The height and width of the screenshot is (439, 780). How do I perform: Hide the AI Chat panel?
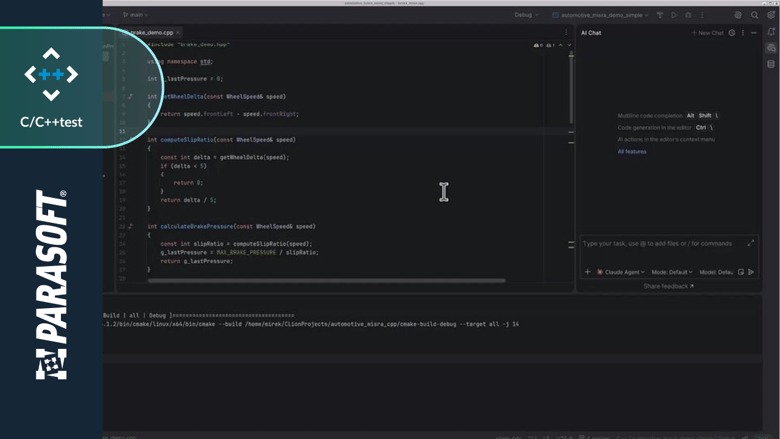point(754,33)
